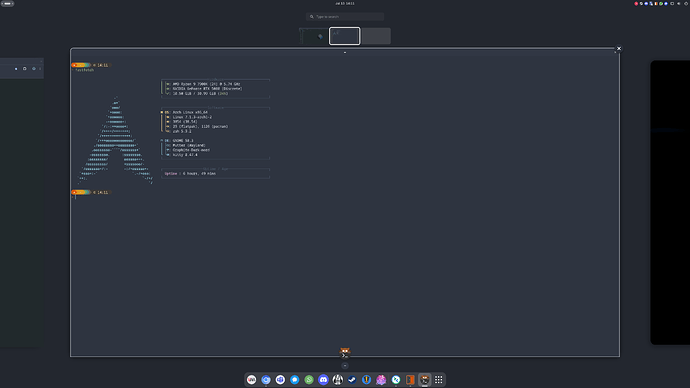This screenshot has height=388, width=690.
Task: Select the first workspace thumbnail
Action: [x=314, y=36]
